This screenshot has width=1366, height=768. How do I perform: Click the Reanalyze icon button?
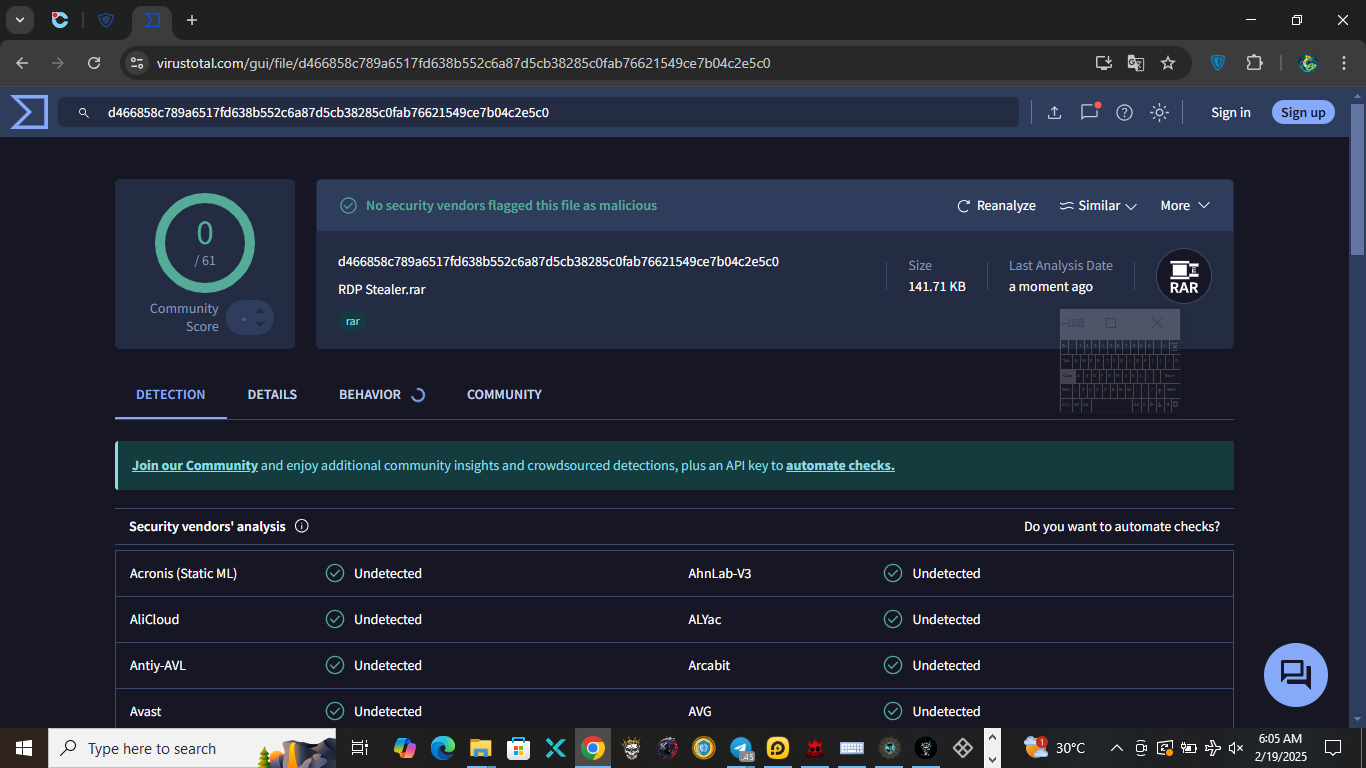[x=963, y=205]
